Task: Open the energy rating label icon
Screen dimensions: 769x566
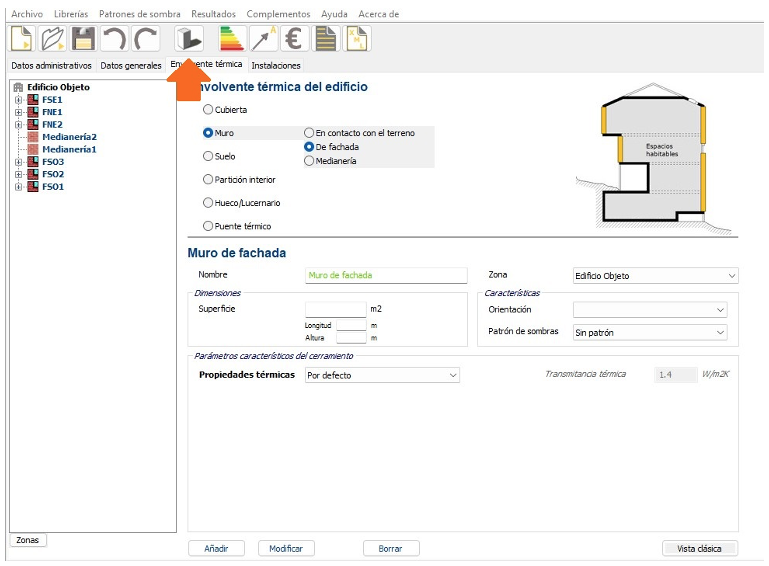Action: coord(232,38)
